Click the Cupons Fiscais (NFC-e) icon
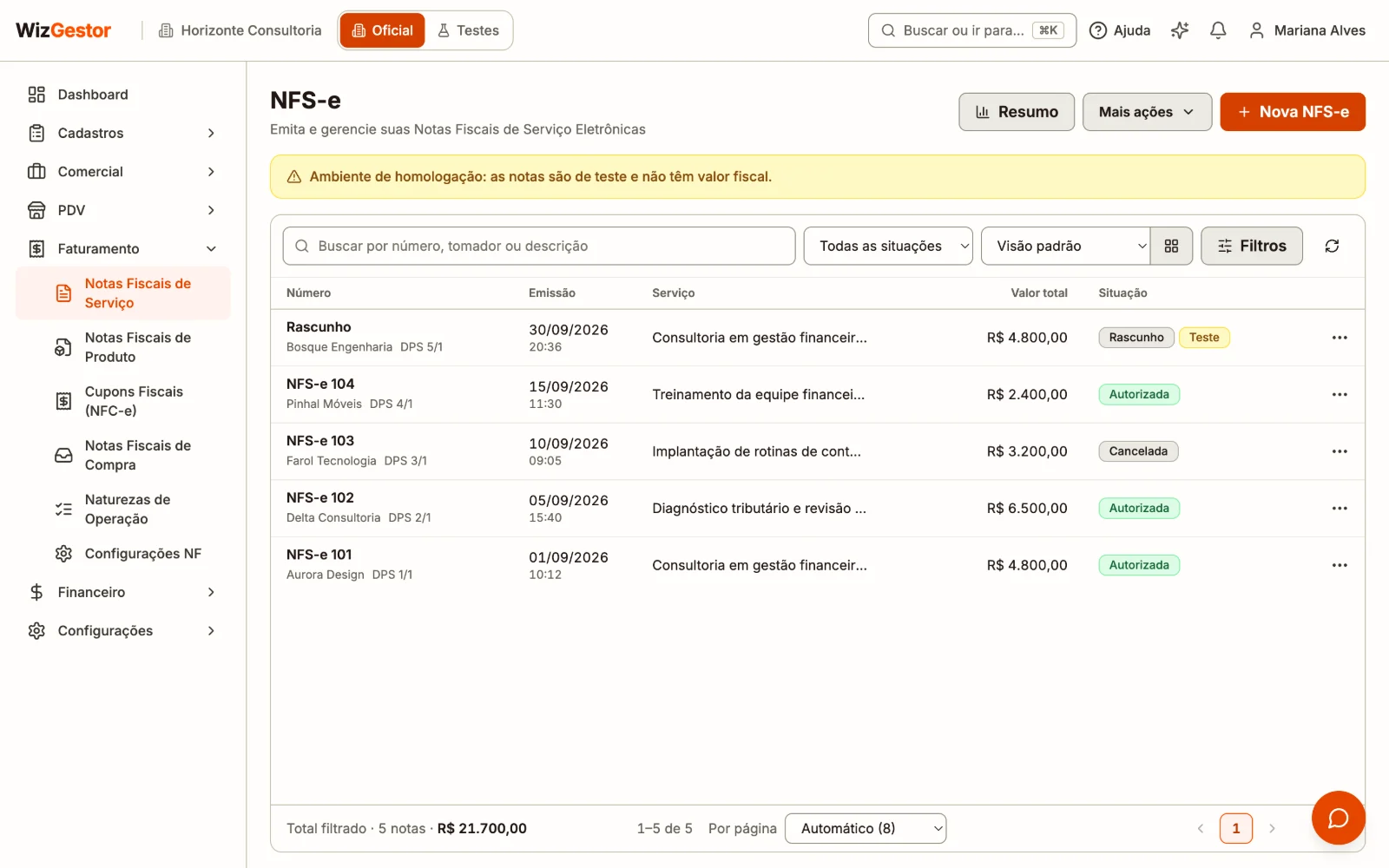The image size is (1389, 868). click(63, 401)
